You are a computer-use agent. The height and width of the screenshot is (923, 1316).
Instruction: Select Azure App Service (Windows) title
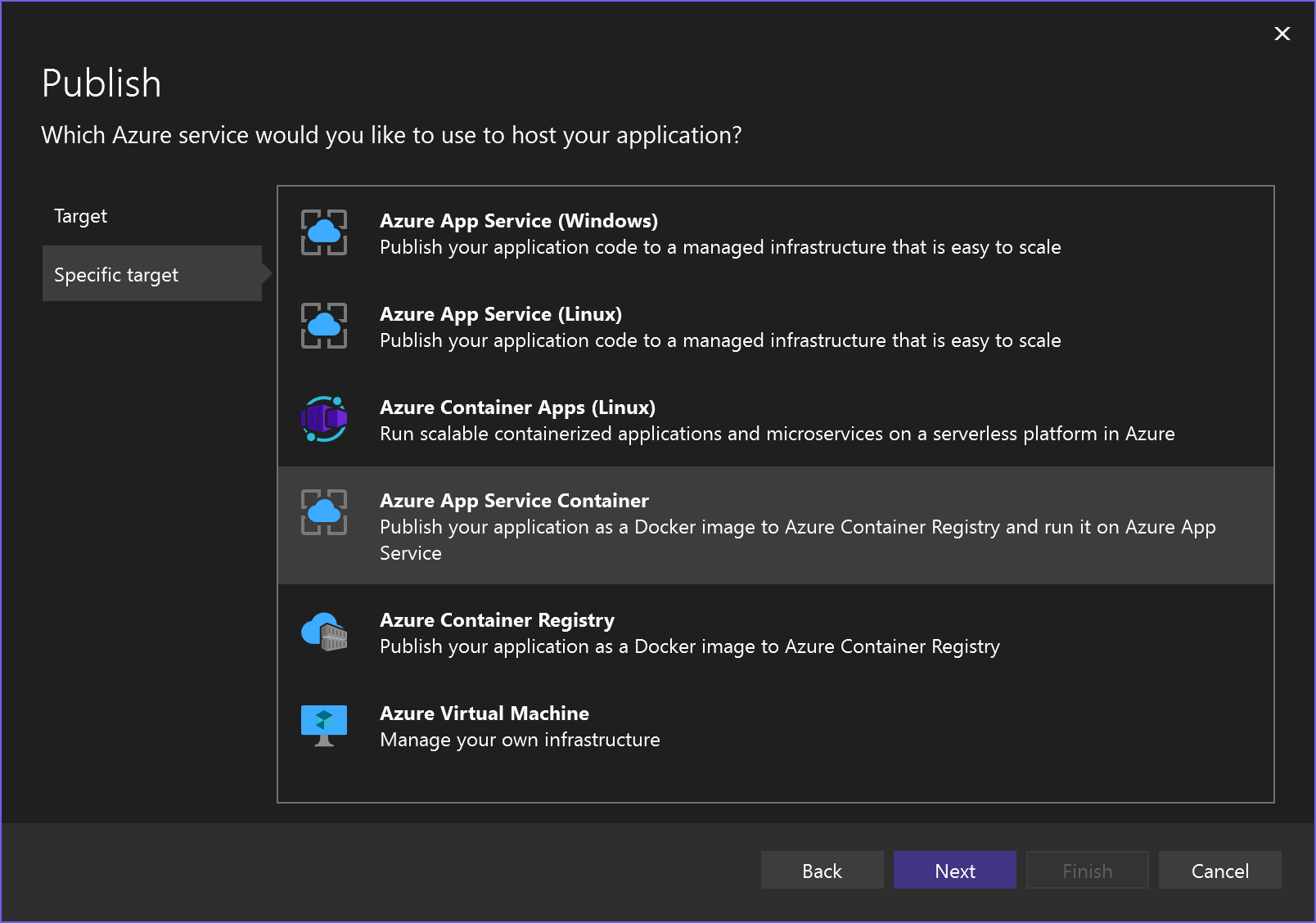coord(519,221)
